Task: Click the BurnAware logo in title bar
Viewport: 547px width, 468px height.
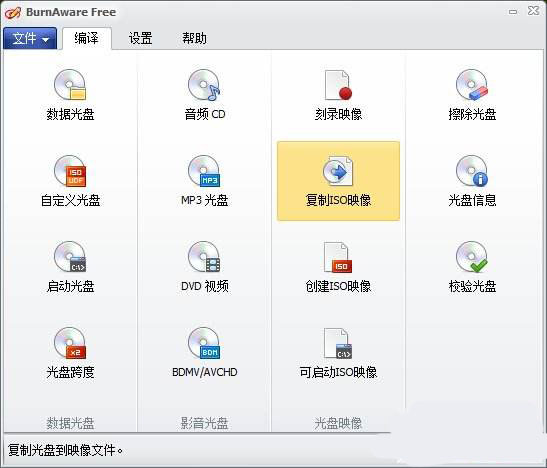Action: click(x=13, y=13)
